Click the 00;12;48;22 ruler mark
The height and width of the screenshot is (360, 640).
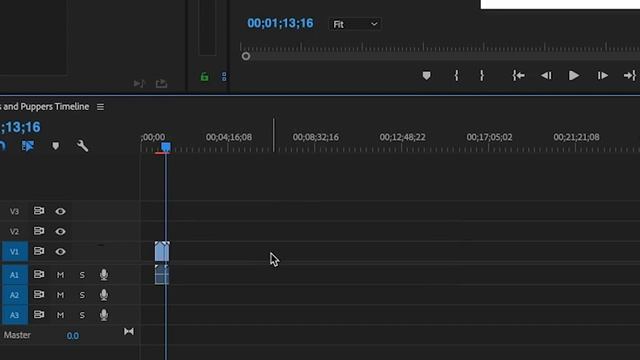[402, 137]
